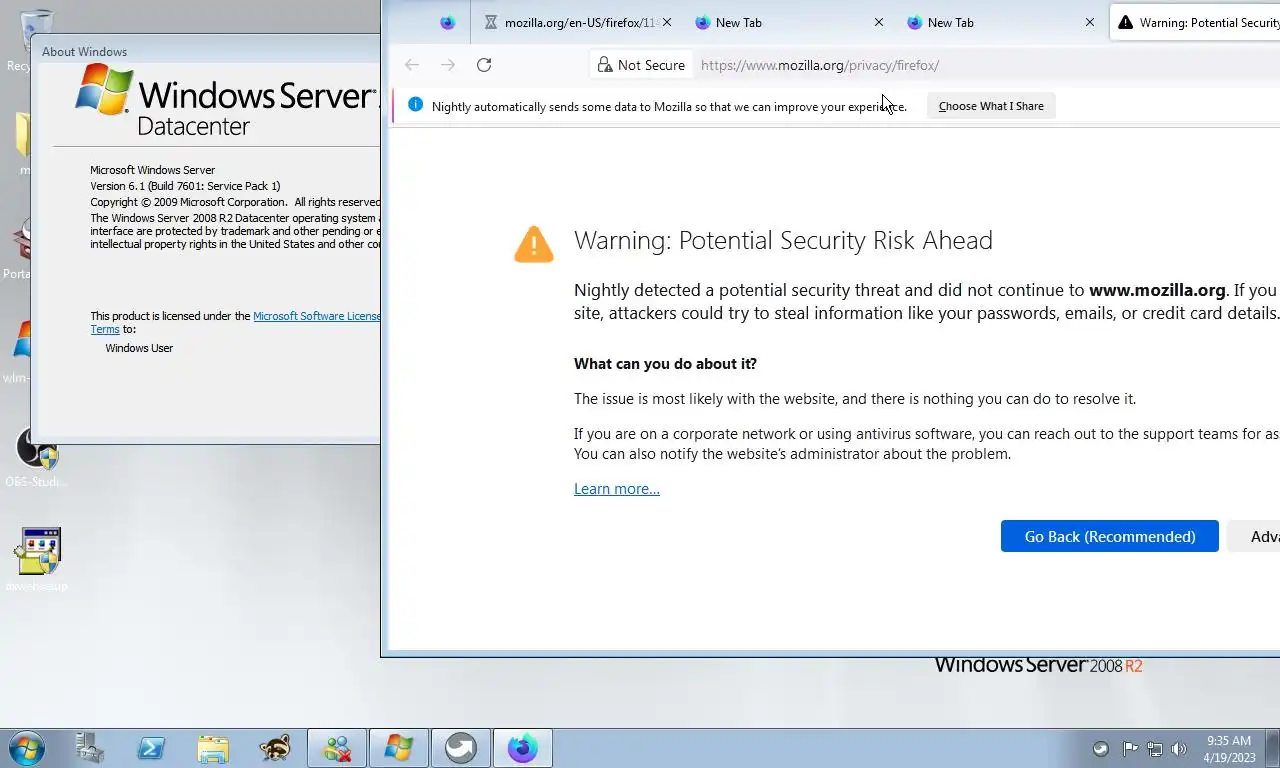The height and width of the screenshot is (768, 1280).
Task: Click the browser Forward arrow
Action: [448, 65]
